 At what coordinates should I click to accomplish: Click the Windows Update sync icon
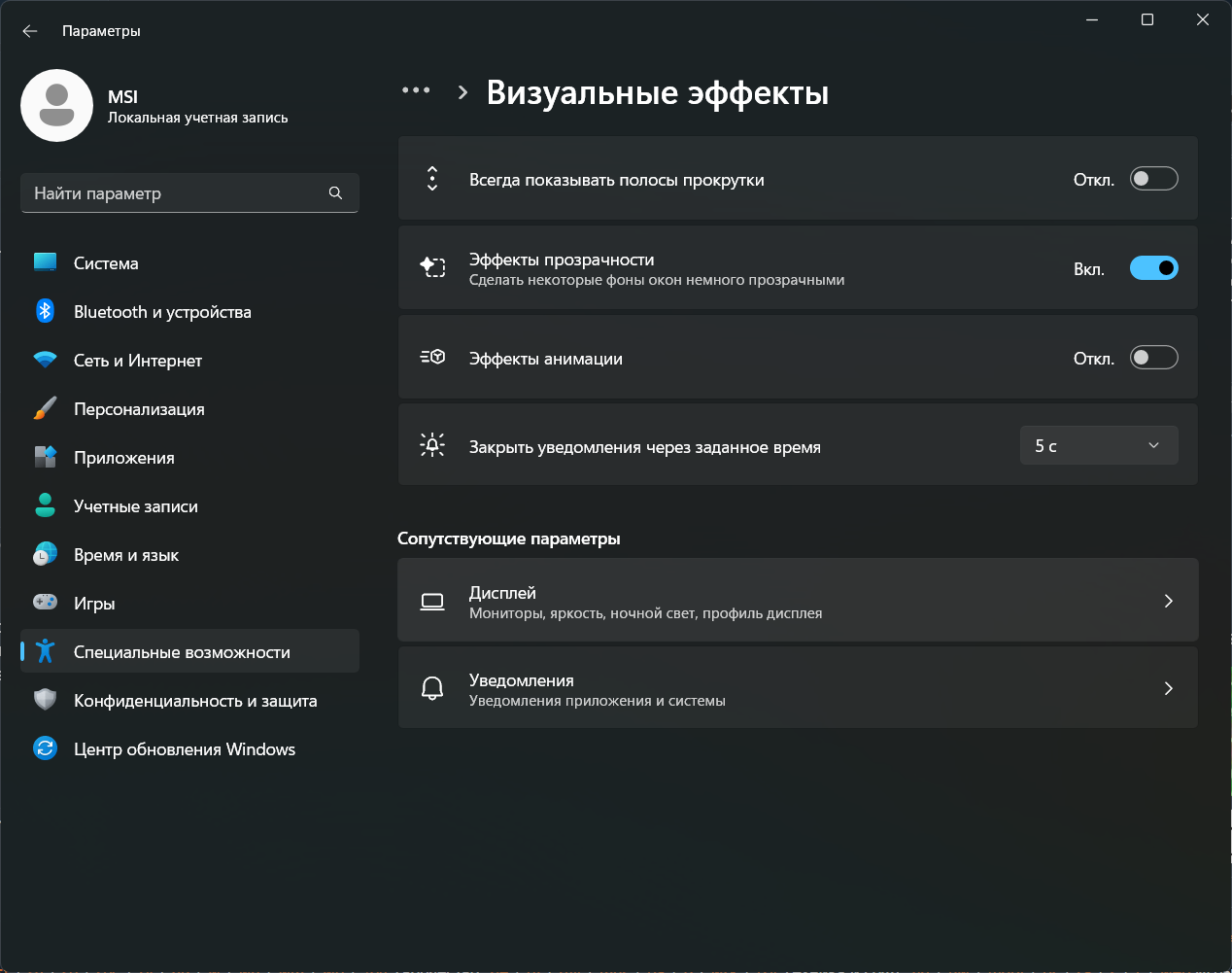(x=45, y=748)
